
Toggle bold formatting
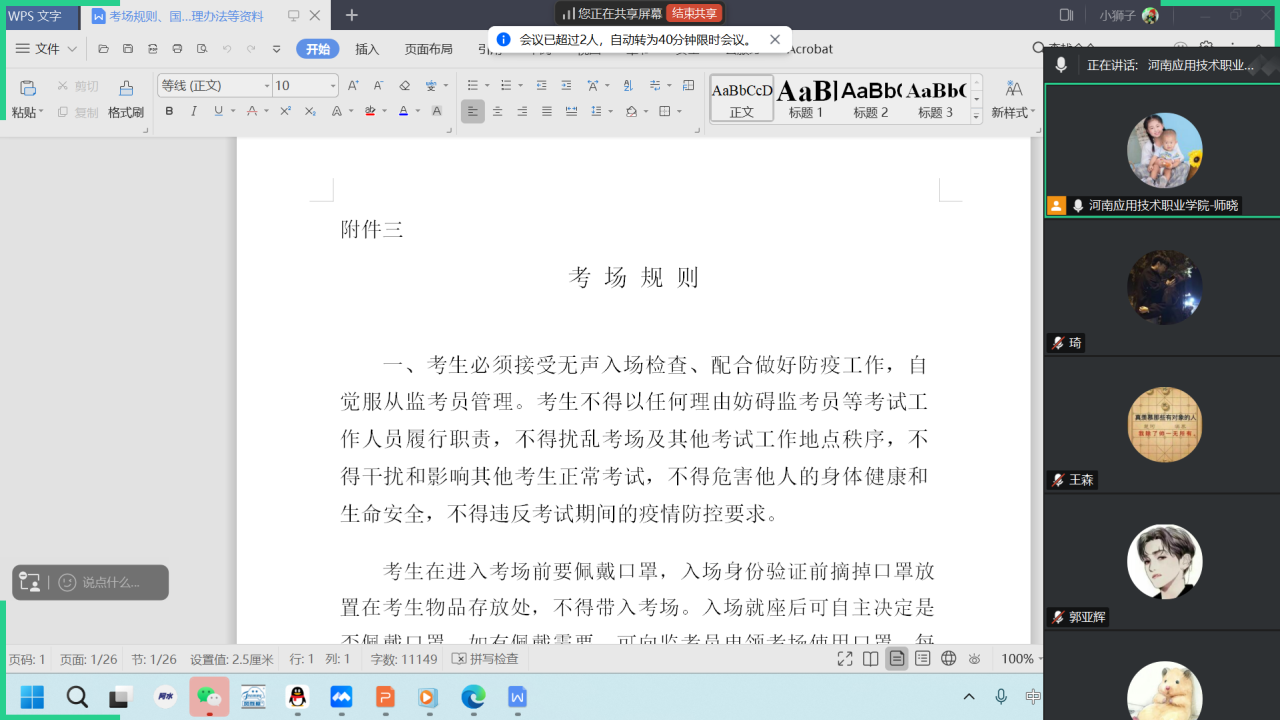click(169, 111)
